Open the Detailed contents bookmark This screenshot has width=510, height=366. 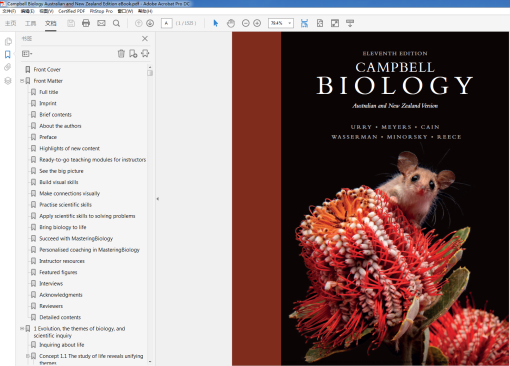click(60, 317)
